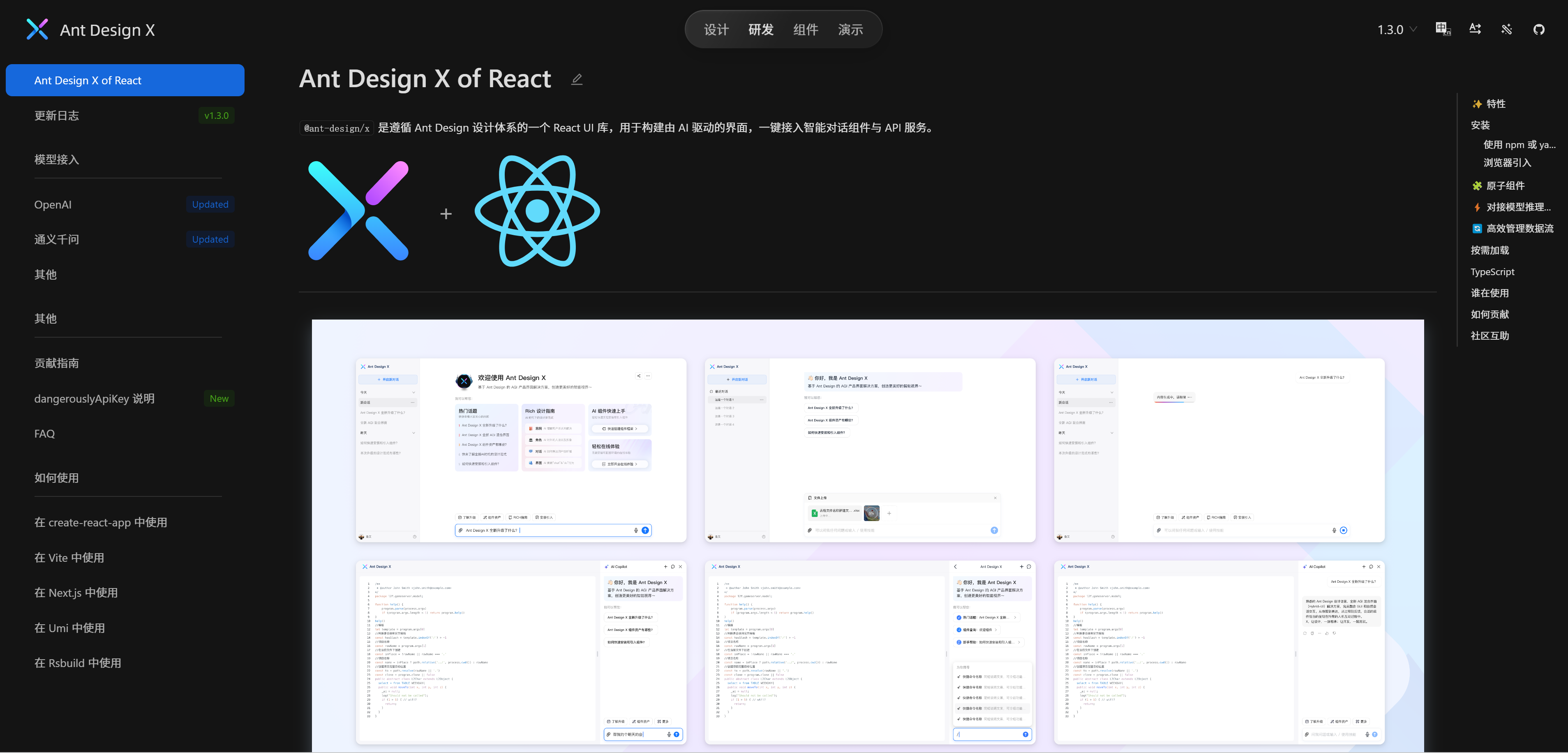The width and height of the screenshot is (1568, 753).
Task: Click the Updated badge next to 通义千问
Action: [210, 239]
